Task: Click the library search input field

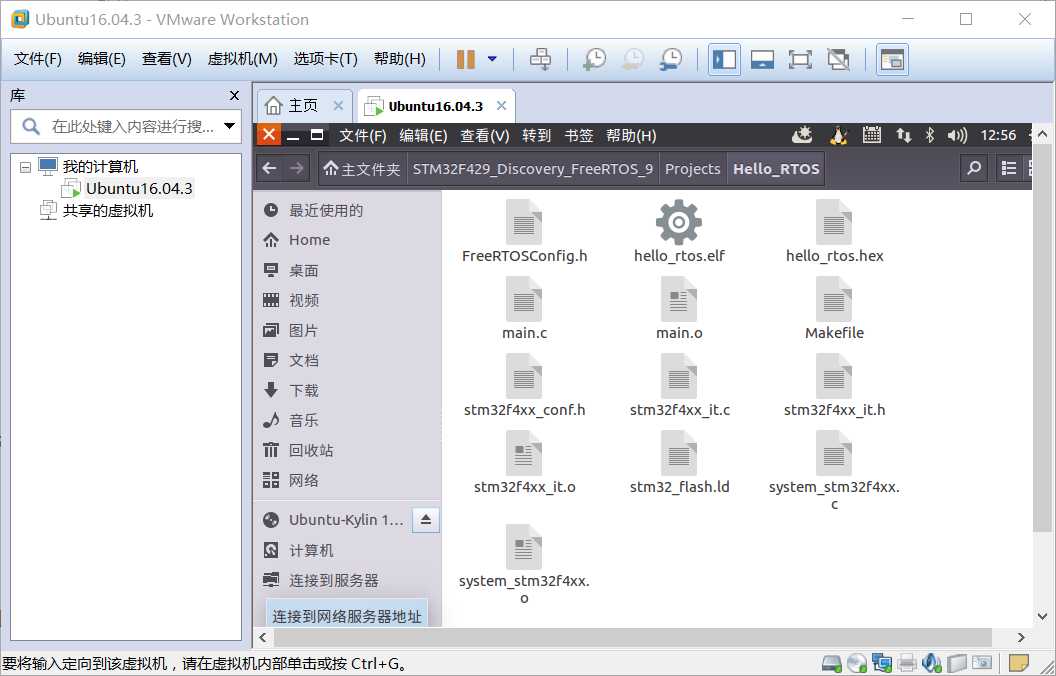Action: point(126,126)
